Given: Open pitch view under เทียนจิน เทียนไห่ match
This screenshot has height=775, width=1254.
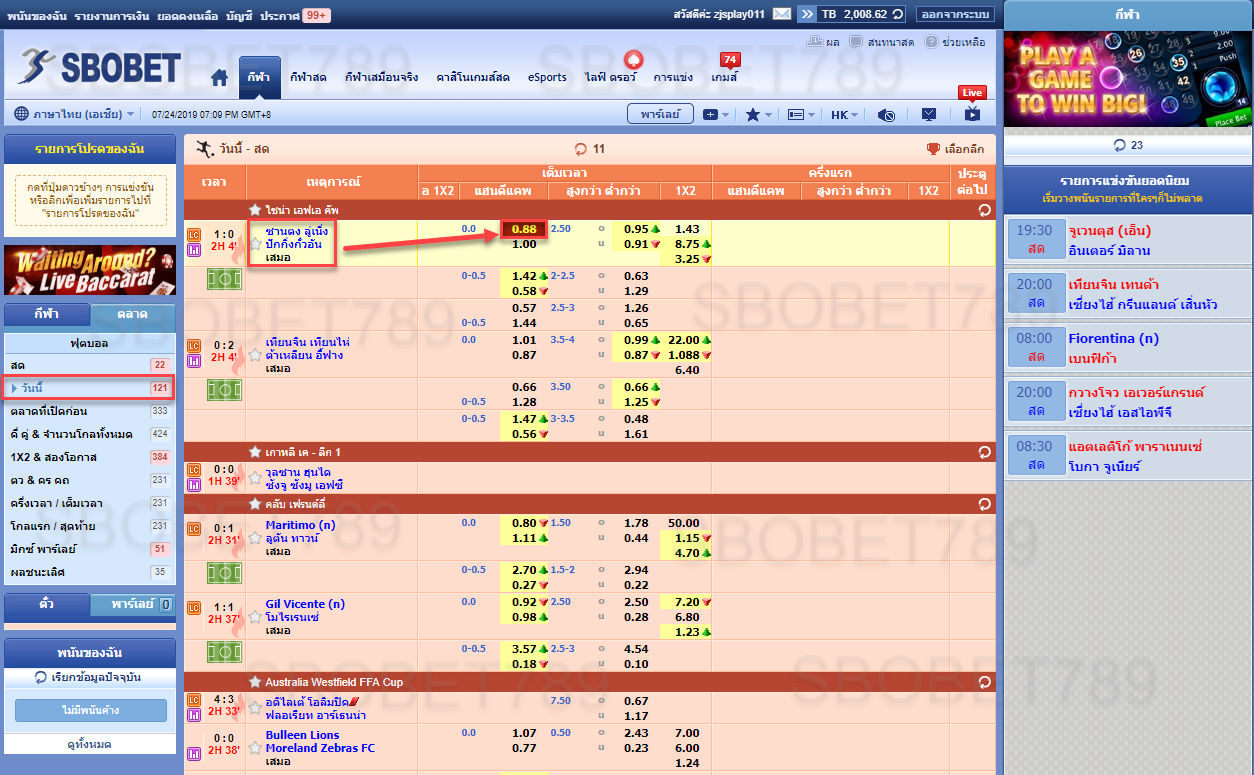Looking at the screenshot, I should pos(224,390).
